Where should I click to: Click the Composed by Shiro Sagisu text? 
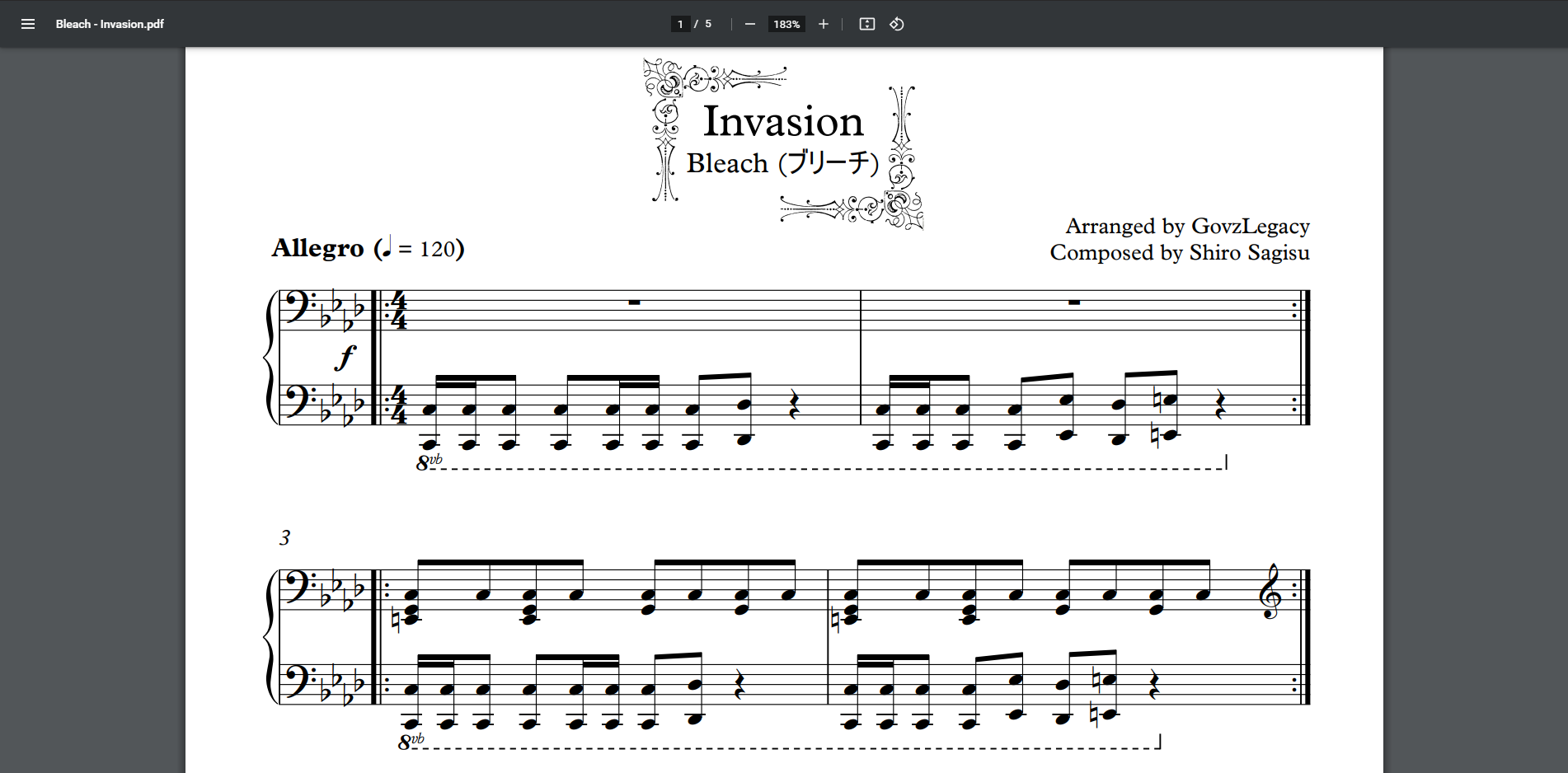[x=1179, y=252]
